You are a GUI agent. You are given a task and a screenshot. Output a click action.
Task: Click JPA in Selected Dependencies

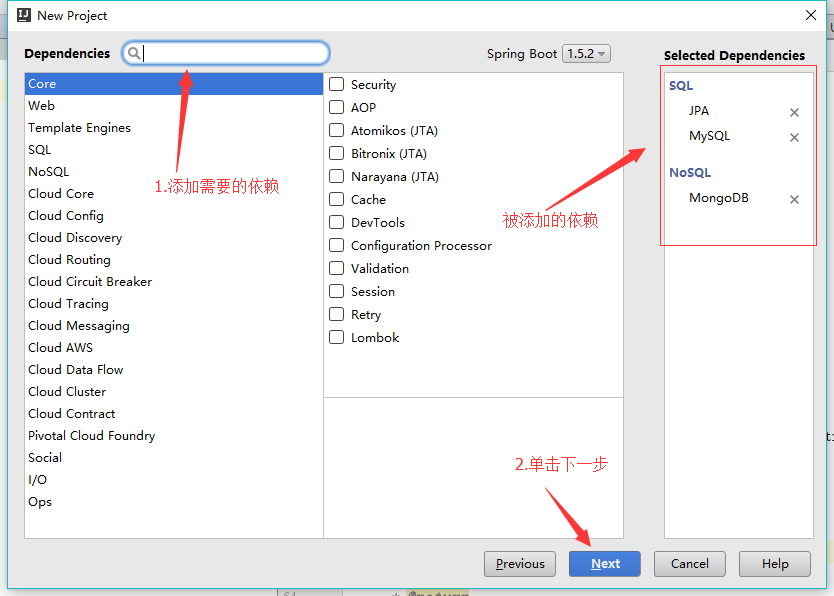(x=698, y=111)
